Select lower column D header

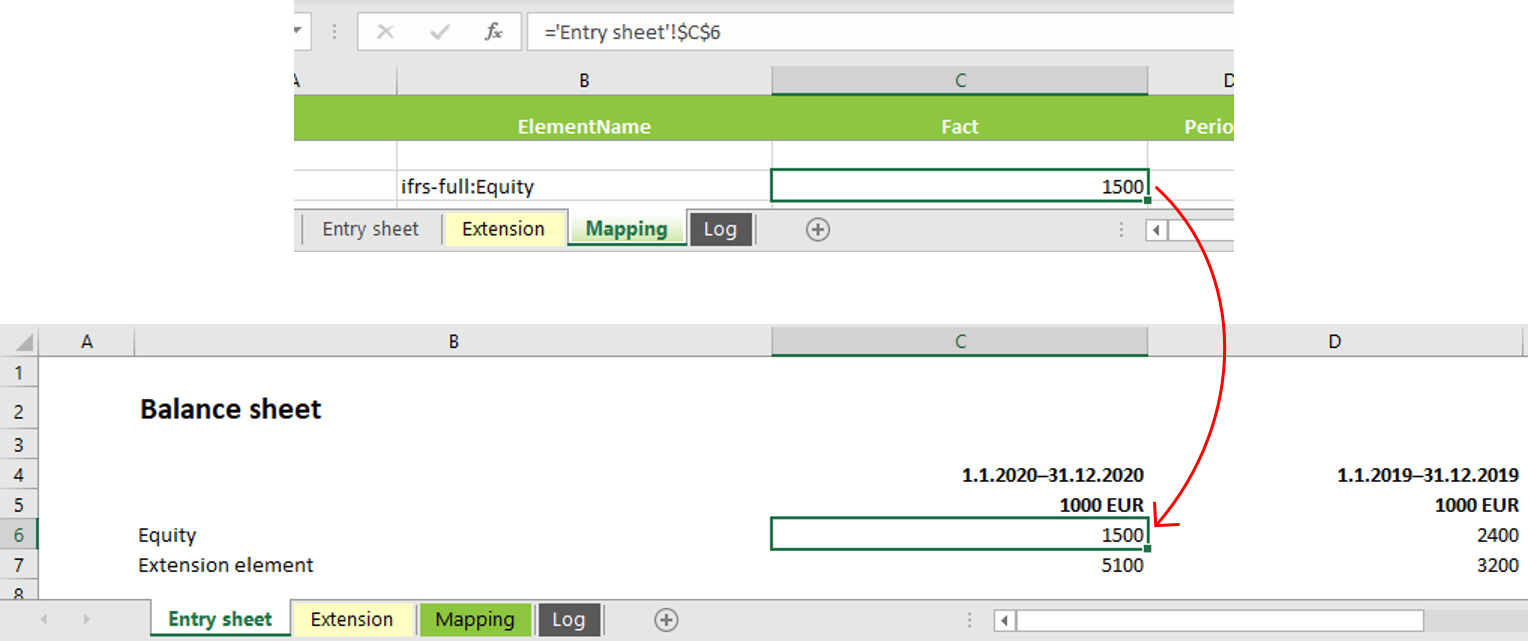[x=1336, y=342]
